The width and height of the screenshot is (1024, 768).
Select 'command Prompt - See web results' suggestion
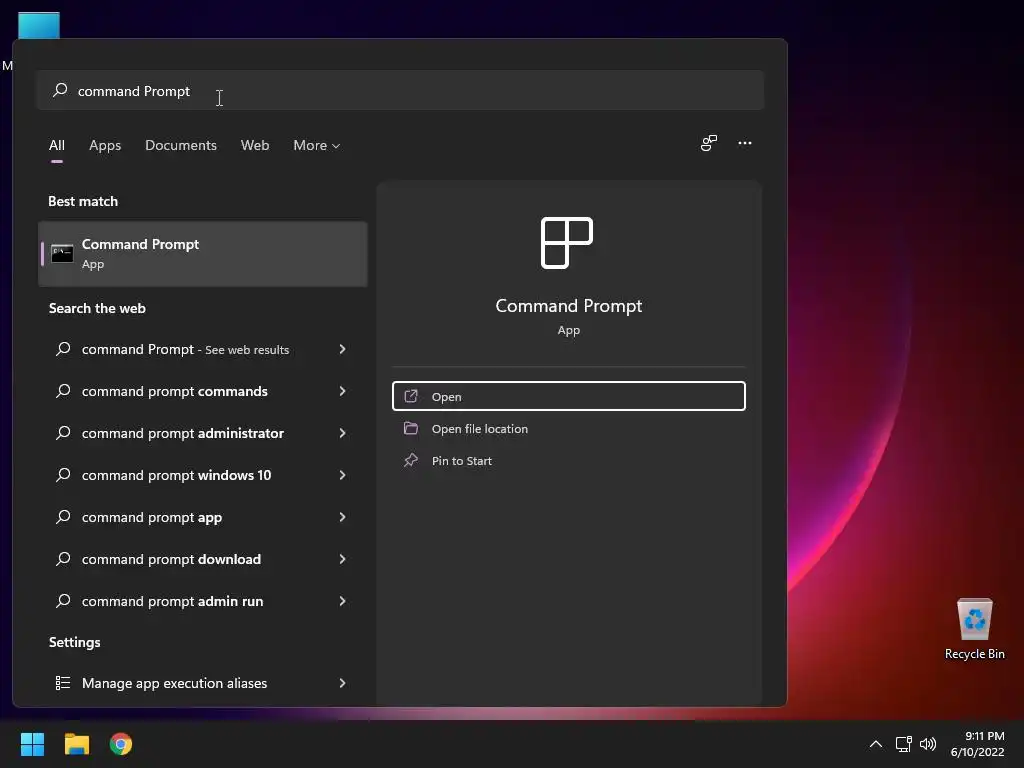pyautogui.click(x=202, y=349)
